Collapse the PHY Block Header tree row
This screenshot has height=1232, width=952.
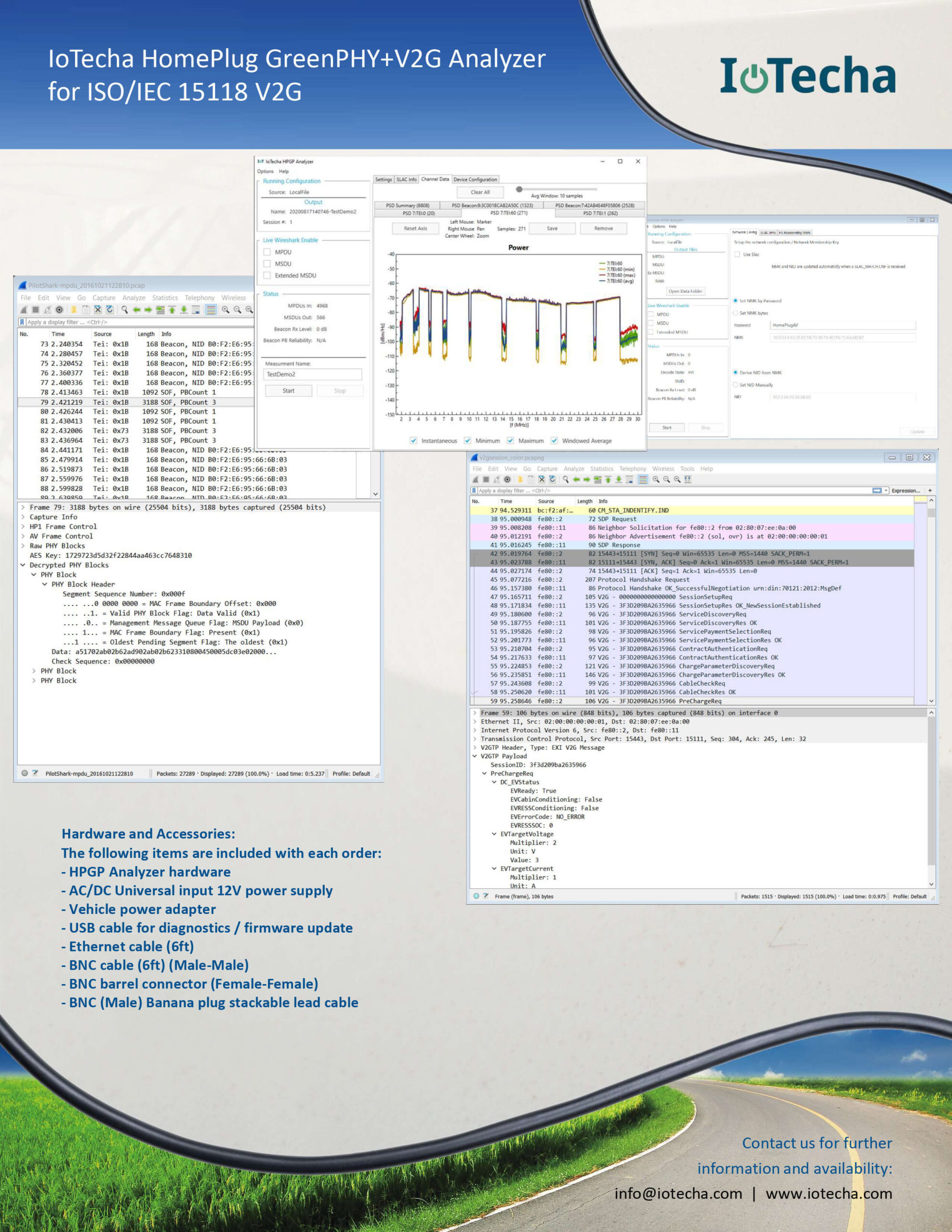45,584
